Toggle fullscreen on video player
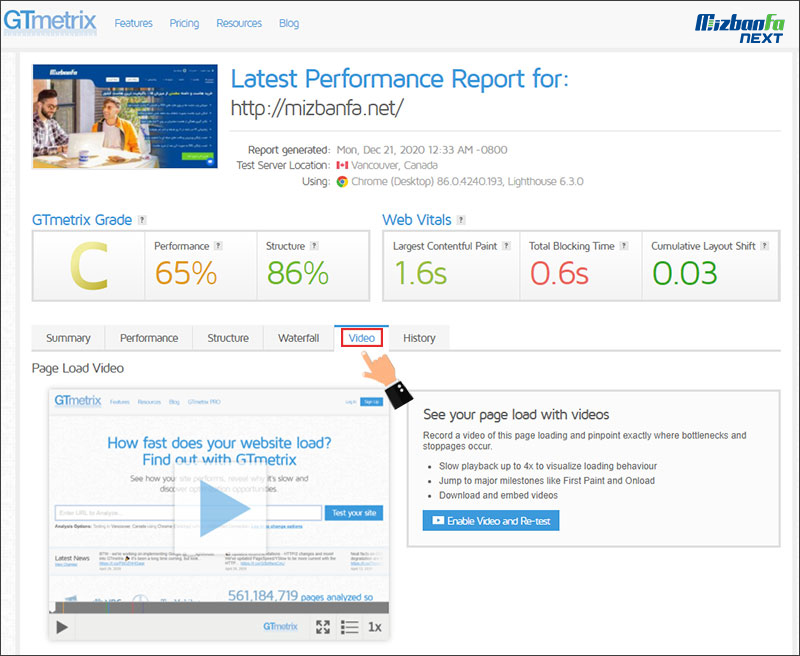Viewport: 800px width, 656px height. pos(322,627)
